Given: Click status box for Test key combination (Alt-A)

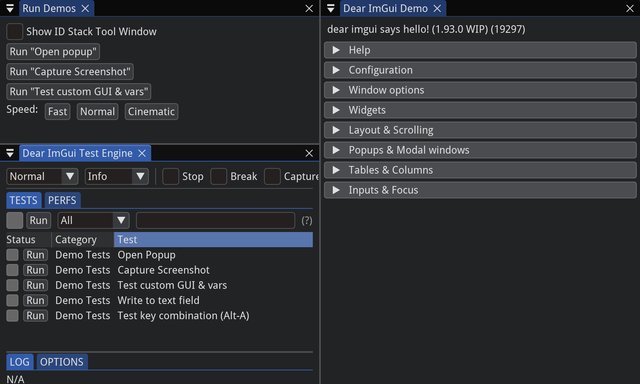Looking at the screenshot, I should tap(12, 315).
